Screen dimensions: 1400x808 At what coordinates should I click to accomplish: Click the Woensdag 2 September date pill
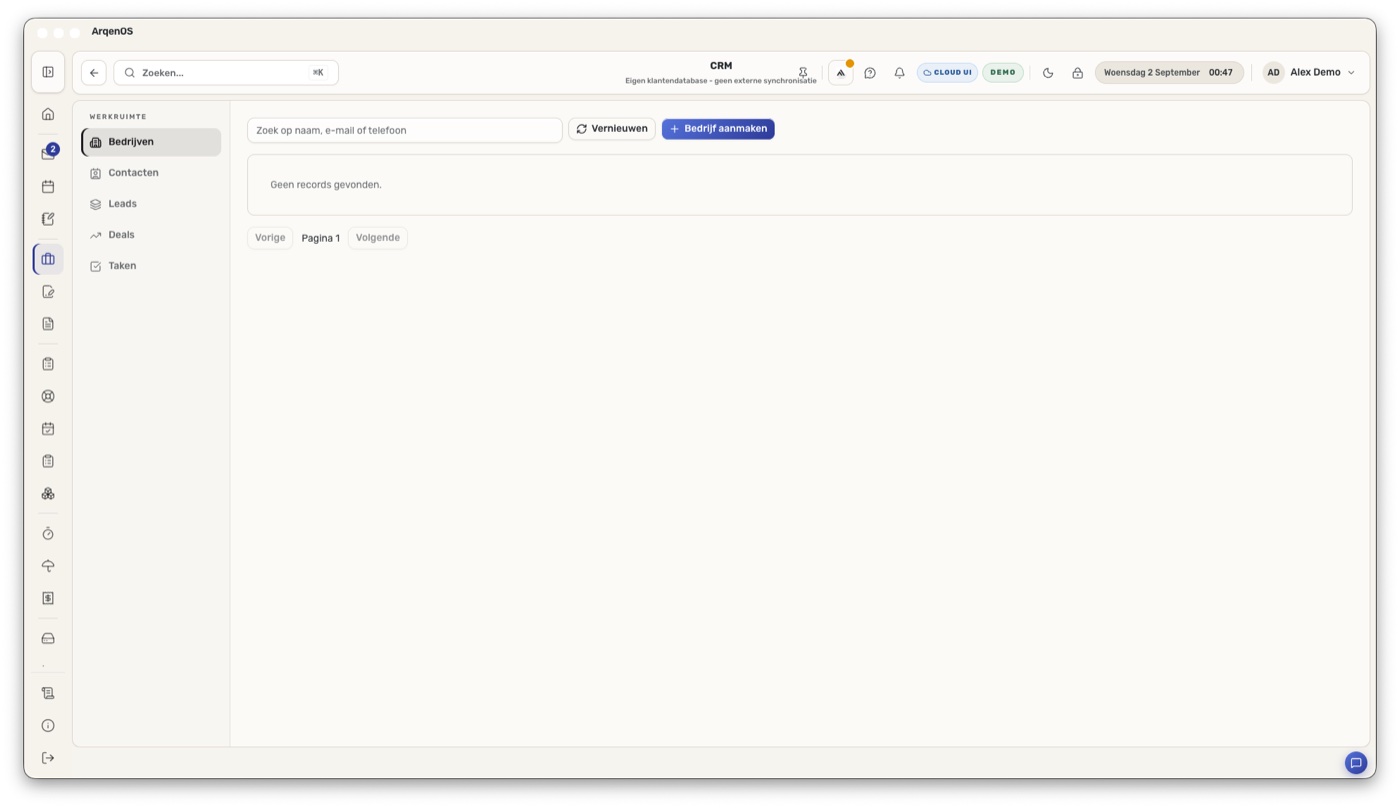pos(1169,72)
